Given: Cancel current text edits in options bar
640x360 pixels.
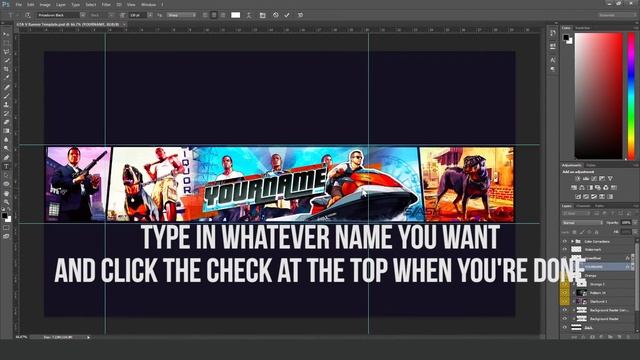Looking at the screenshot, I should 276,15.
